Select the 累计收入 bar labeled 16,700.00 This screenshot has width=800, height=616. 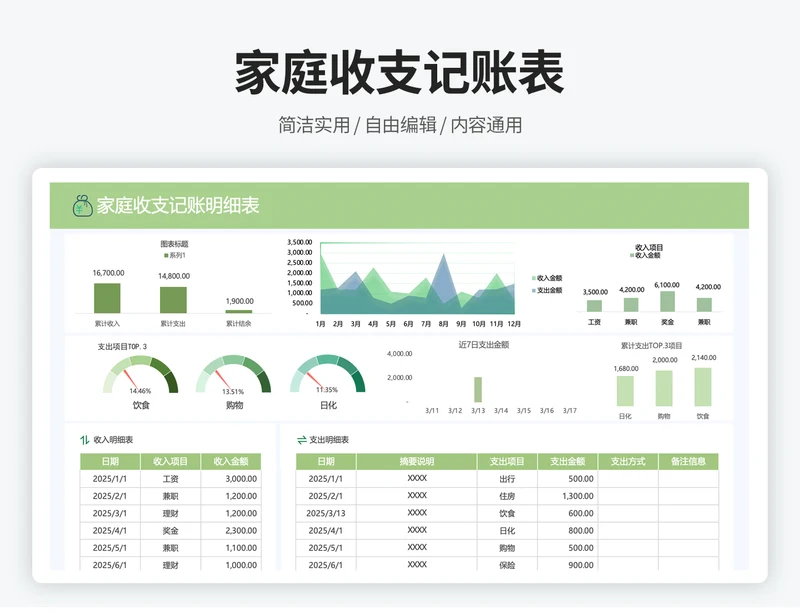click(x=107, y=298)
